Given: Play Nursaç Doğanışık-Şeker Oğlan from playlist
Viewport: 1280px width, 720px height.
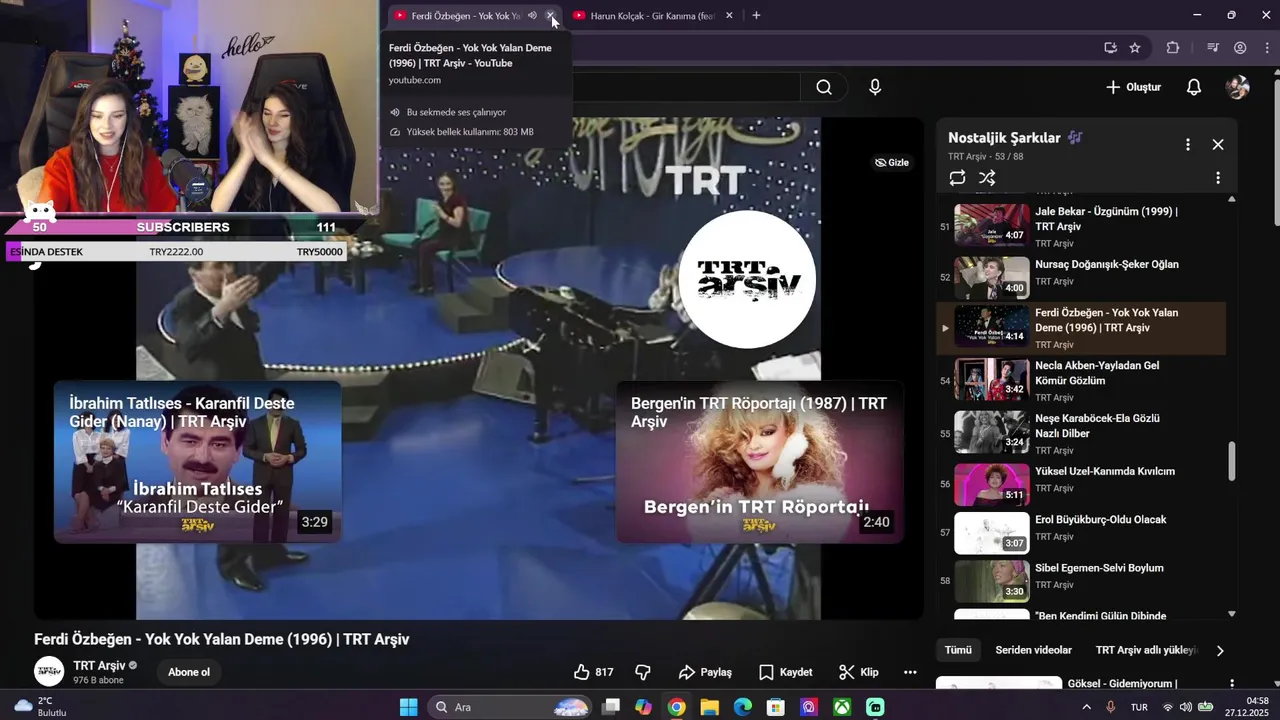Looking at the screenshot, I should point(1080,277).
